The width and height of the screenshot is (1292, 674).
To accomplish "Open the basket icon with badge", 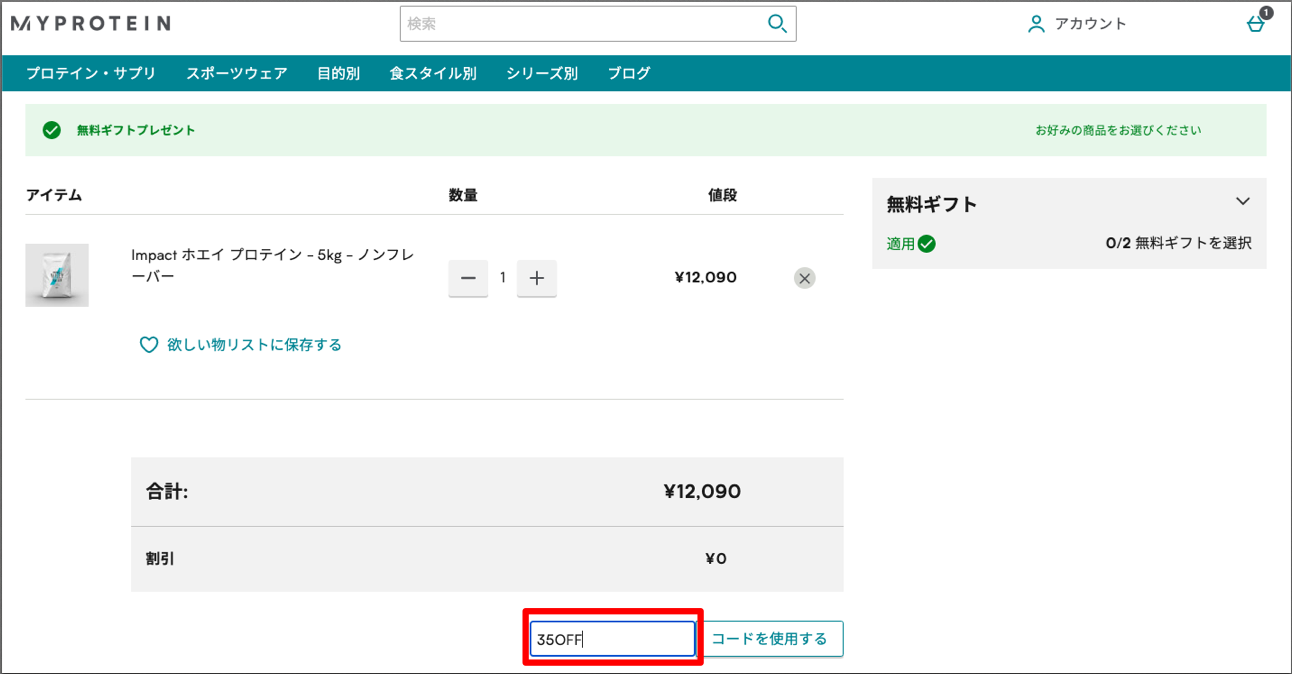I will pos(1256,24).
